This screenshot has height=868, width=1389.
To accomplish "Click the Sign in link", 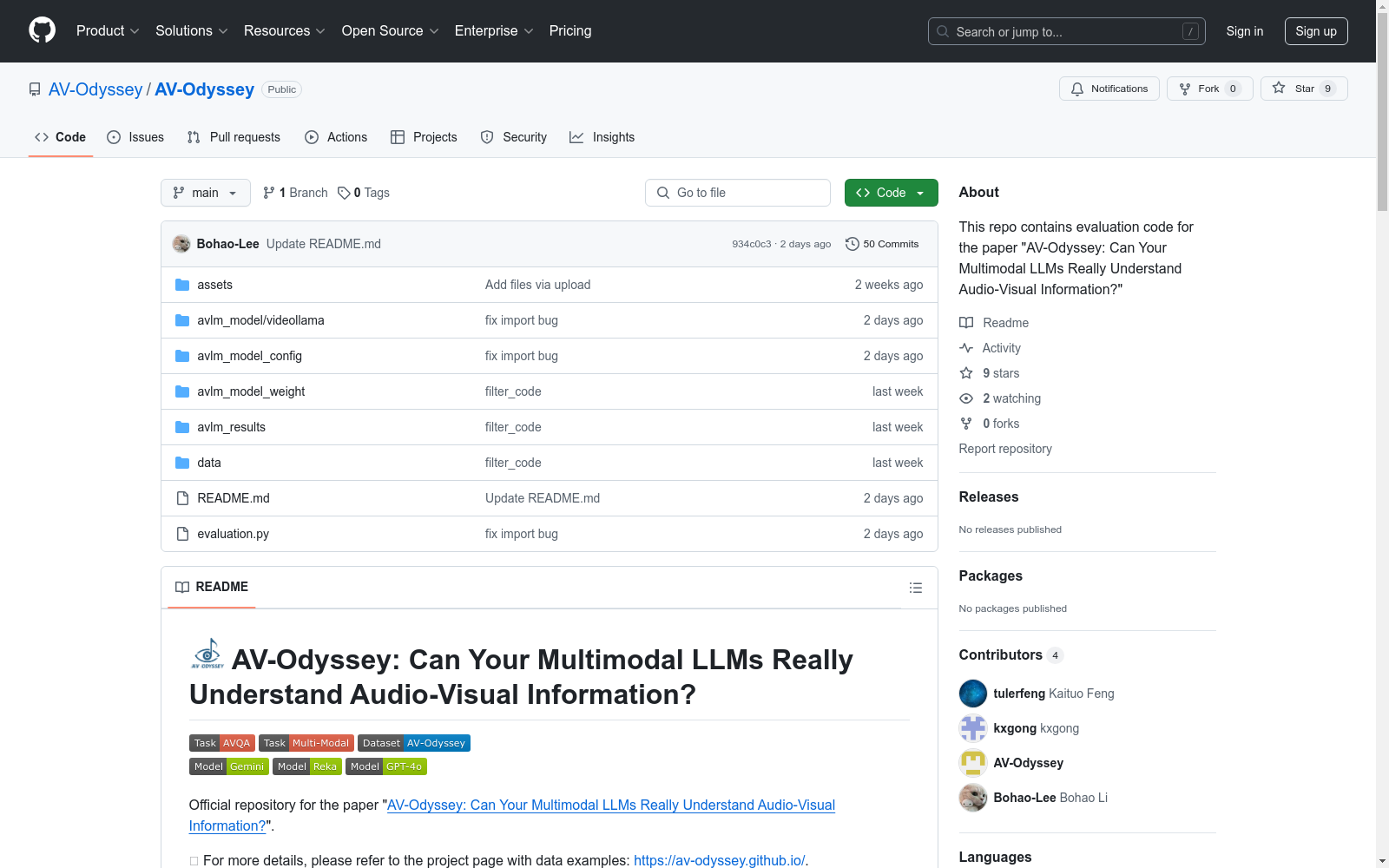I will [1245, 31].
